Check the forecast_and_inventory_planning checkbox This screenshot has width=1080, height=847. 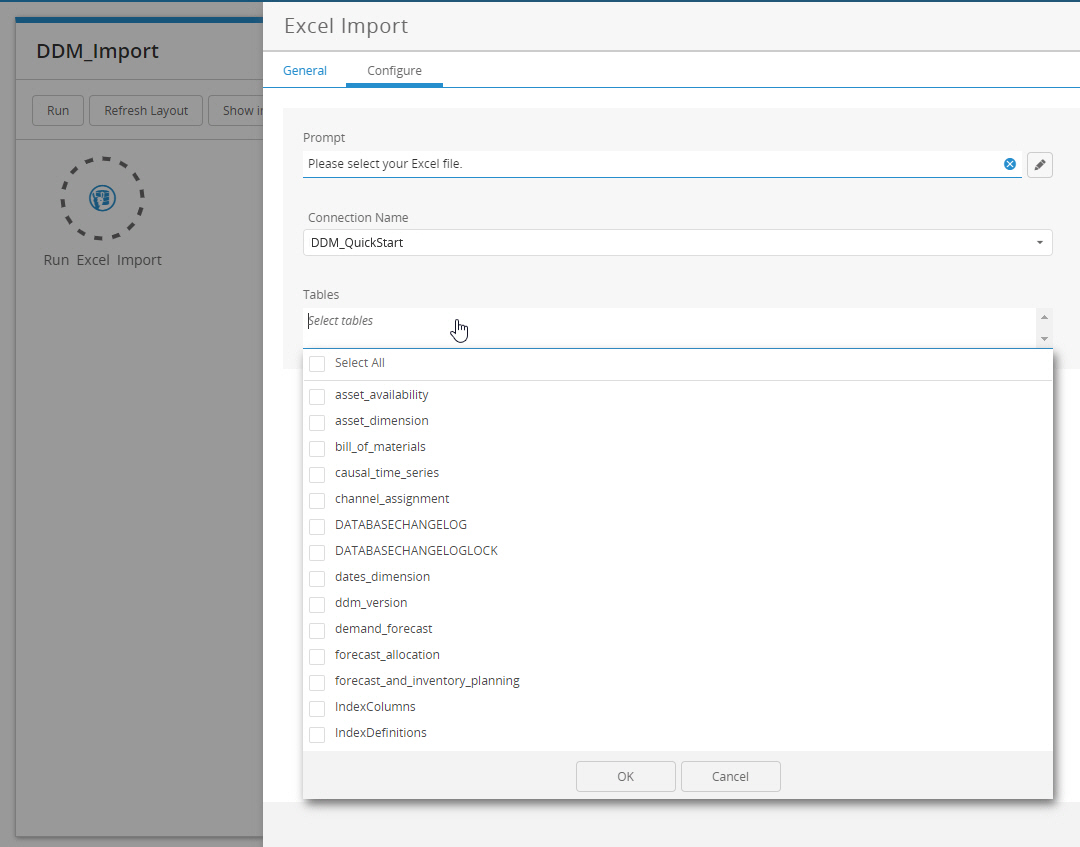pos(317,682)
